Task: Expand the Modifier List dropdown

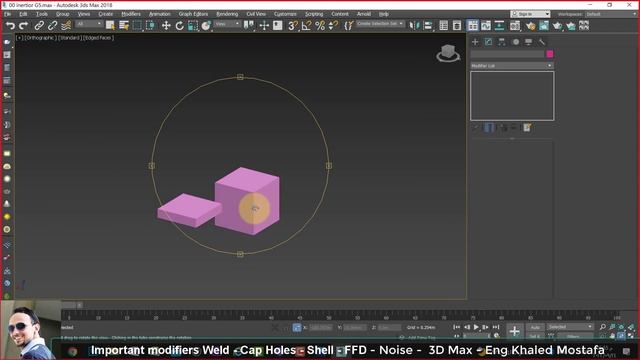Action: 512,66
